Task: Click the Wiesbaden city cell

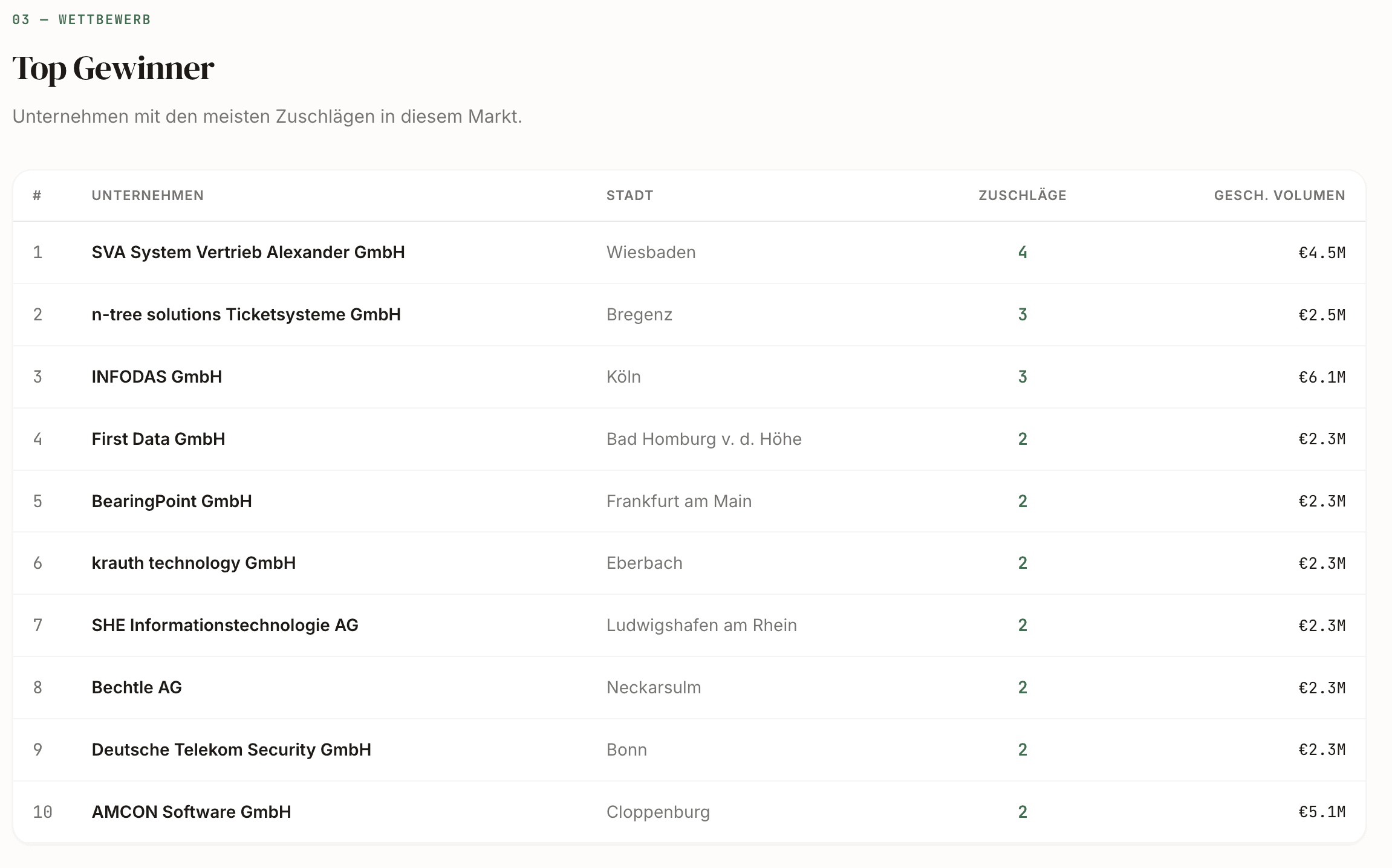Action: [x=651, y=252]
